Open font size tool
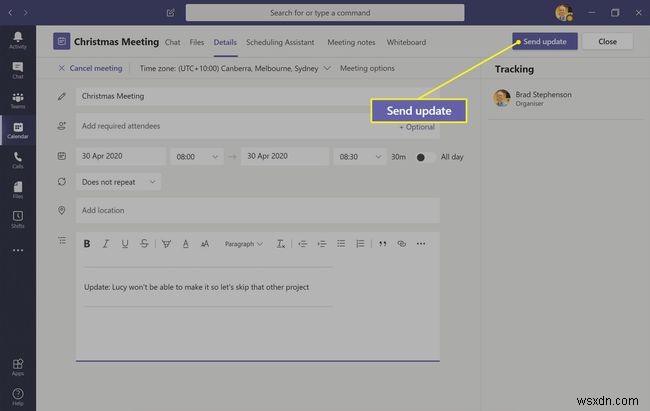This screenshot has width=650, height=411. point(204,244)
